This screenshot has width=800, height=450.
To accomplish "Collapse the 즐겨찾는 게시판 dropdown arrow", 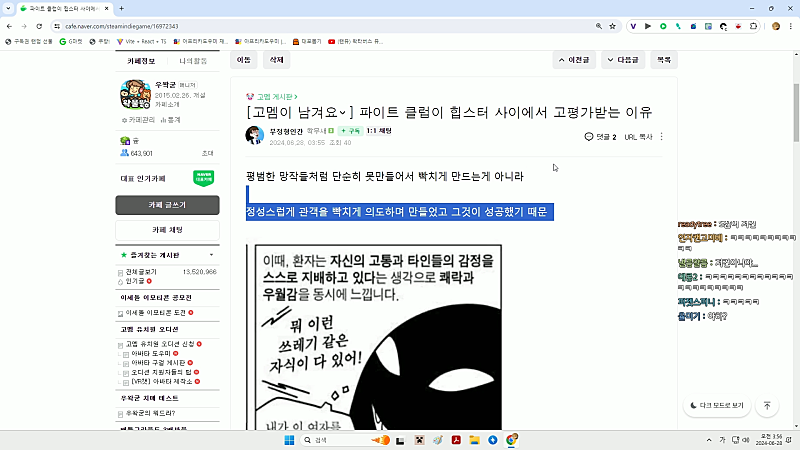I will click(211, 255).
